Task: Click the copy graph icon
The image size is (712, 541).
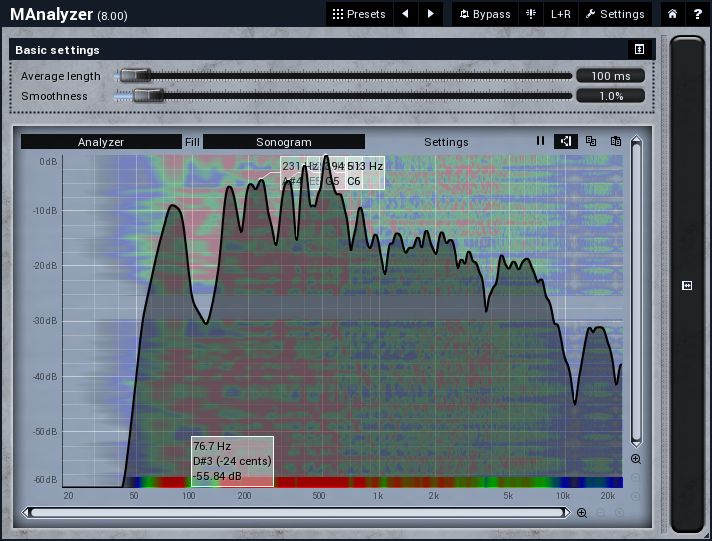Action: coord(591,141)
